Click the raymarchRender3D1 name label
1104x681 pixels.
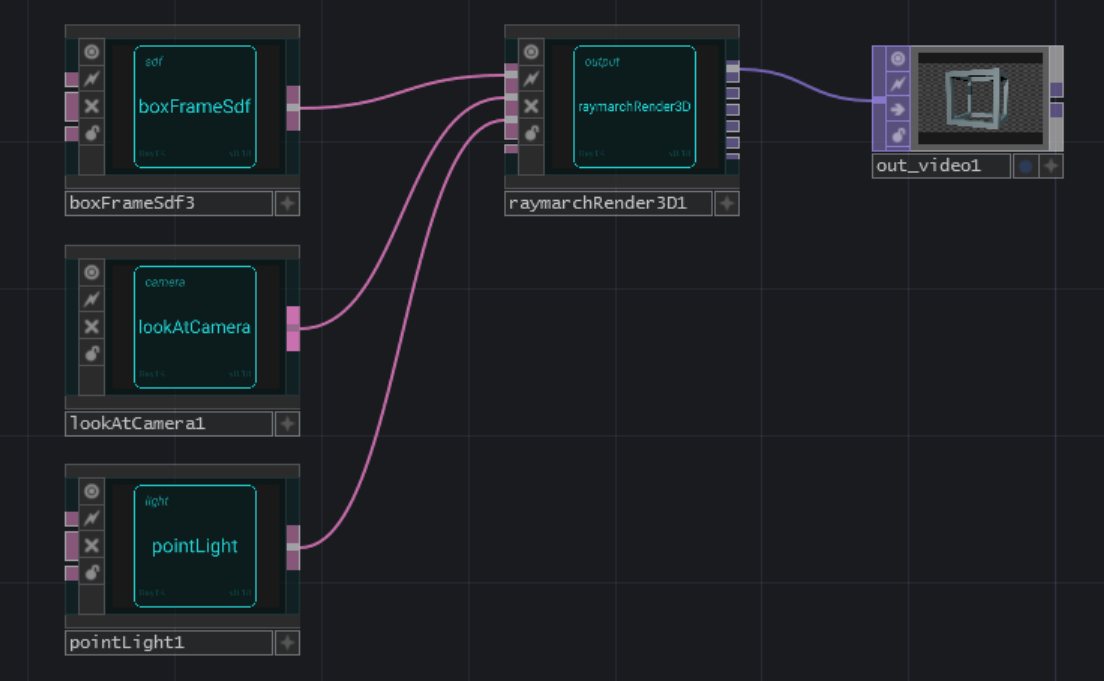tap(608, 204)
